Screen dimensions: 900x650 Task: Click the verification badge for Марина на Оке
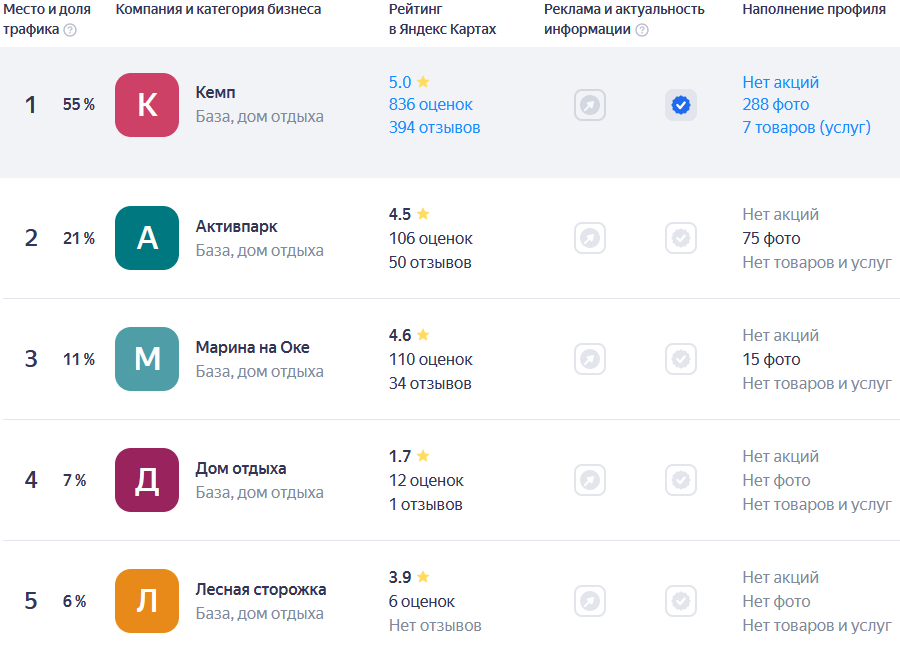(x=681, y=359)
